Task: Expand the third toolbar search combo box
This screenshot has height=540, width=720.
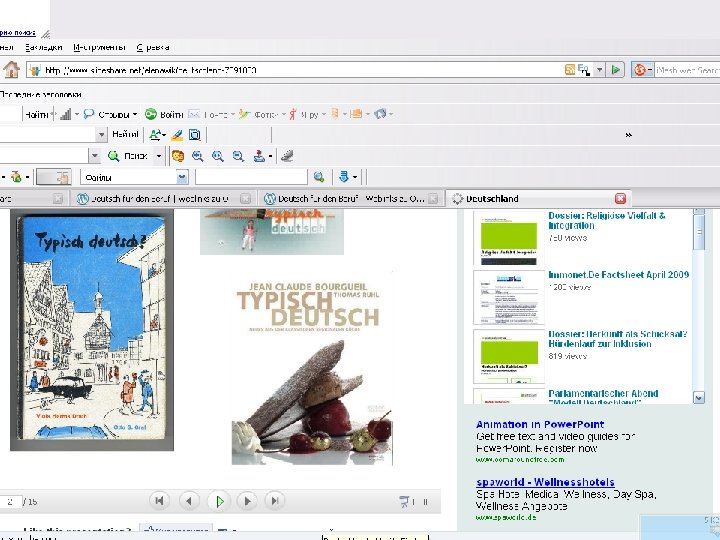Action: click(x=94, y=156)
